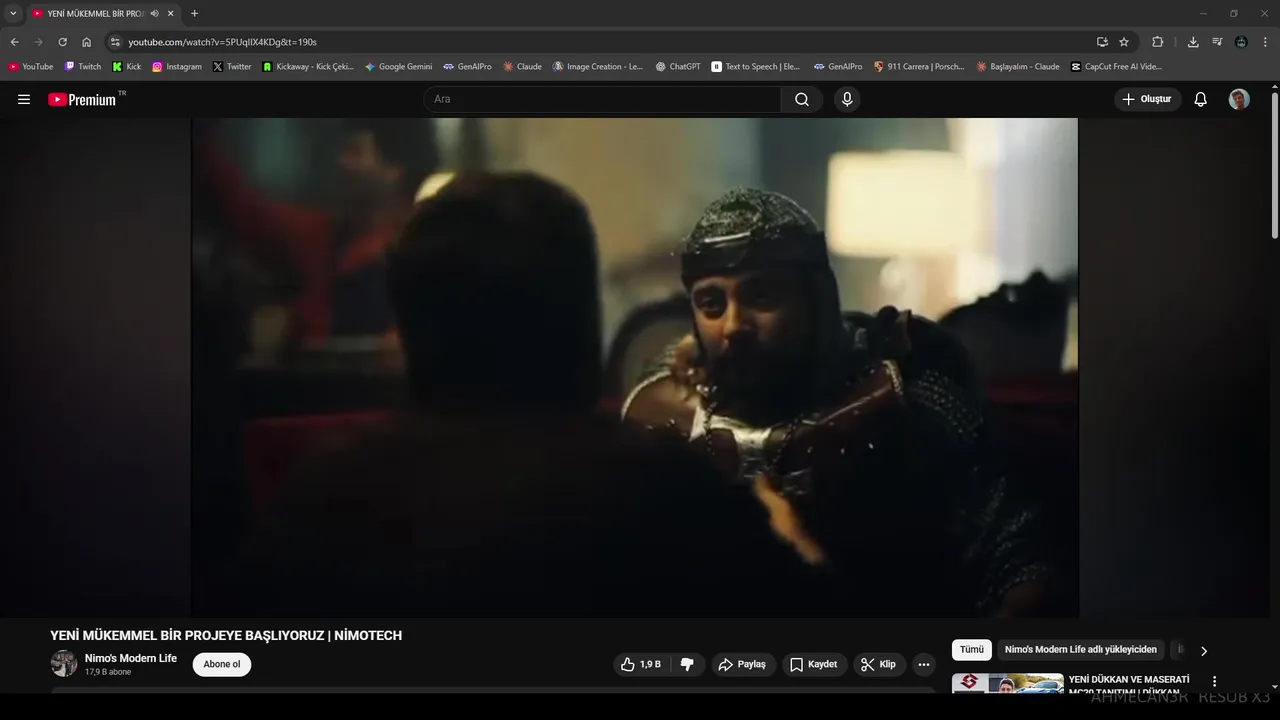Select Nimo's Modern Life adlı yükleyiciden chip
This screenshot has height=720, width=1280.
[1081, 650]
